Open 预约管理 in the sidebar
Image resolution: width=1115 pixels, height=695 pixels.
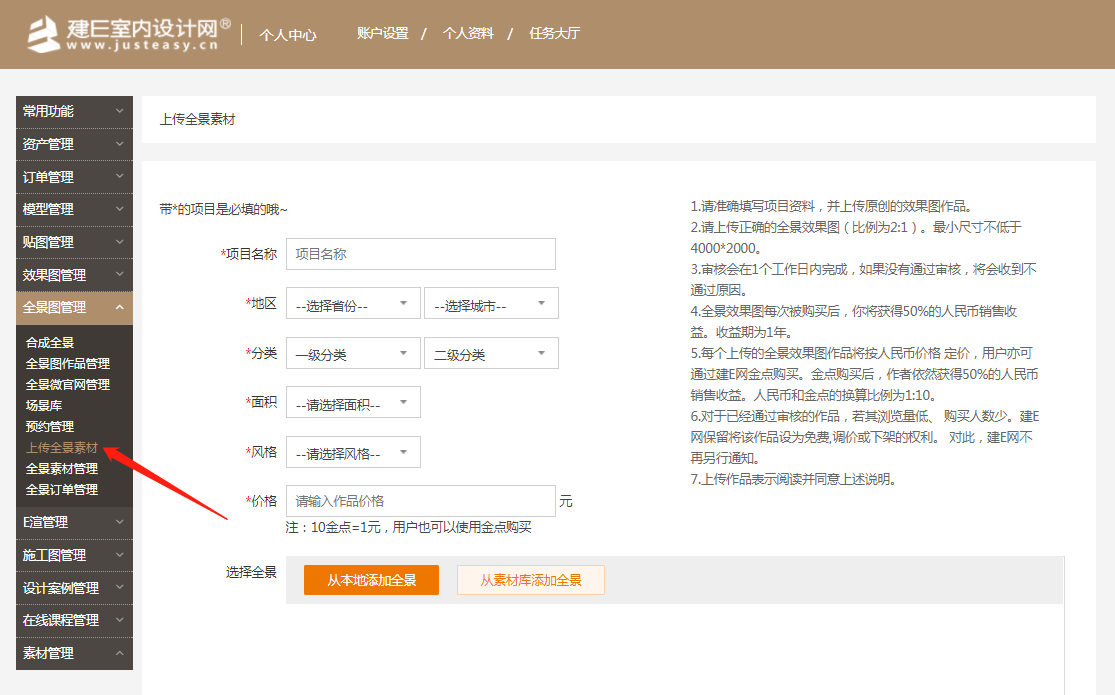click(50, 427)
